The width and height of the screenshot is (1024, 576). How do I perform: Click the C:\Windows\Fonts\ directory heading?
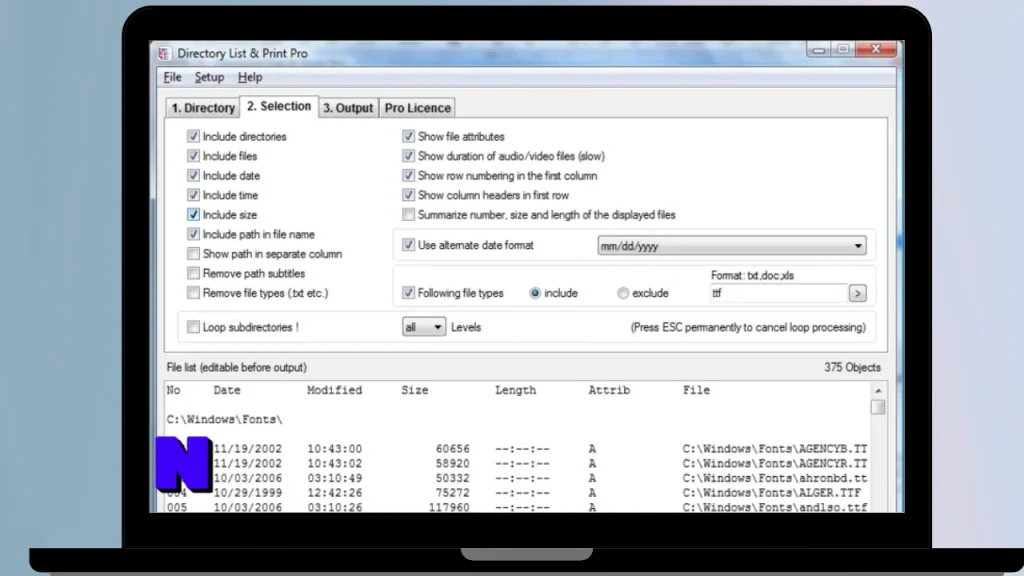(225, 419)
